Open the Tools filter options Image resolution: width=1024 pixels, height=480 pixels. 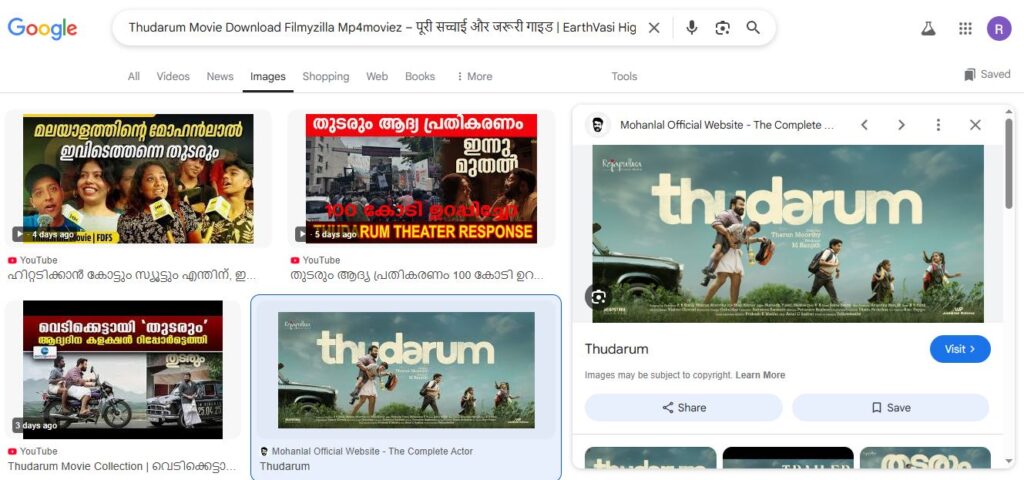click(x=624, y=76)
